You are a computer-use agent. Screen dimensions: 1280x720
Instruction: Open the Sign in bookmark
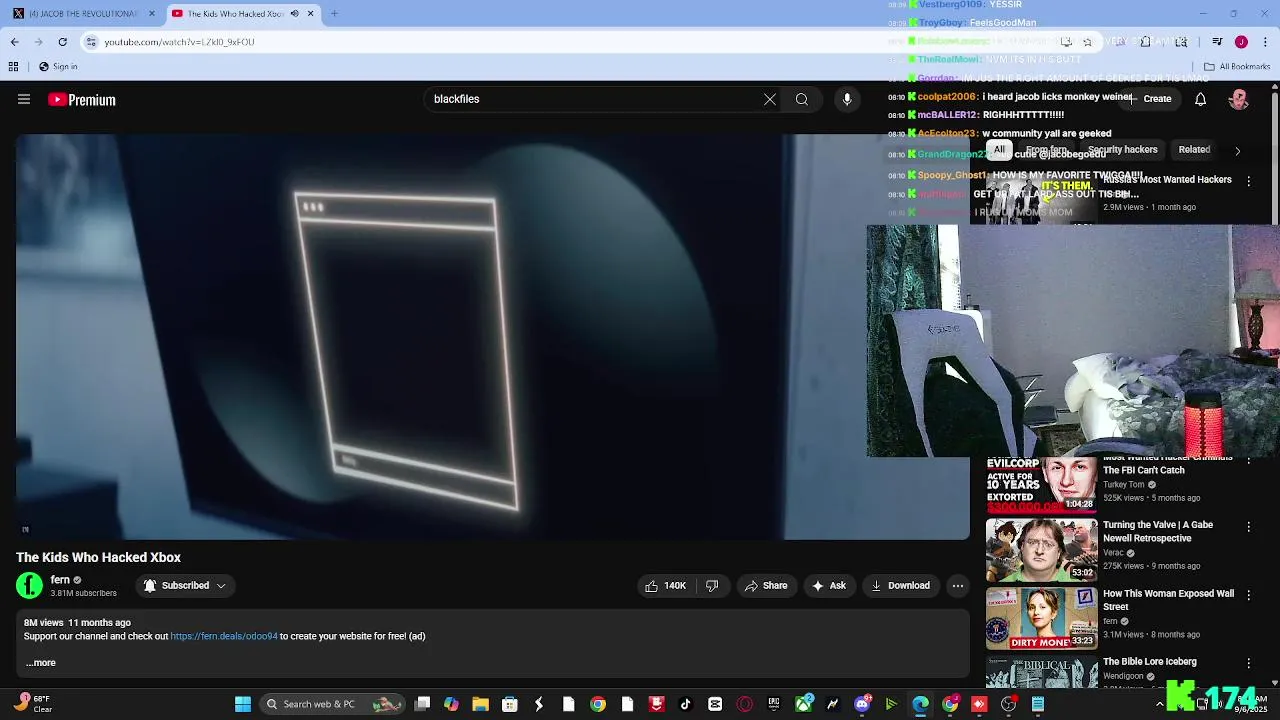[58, 67]
